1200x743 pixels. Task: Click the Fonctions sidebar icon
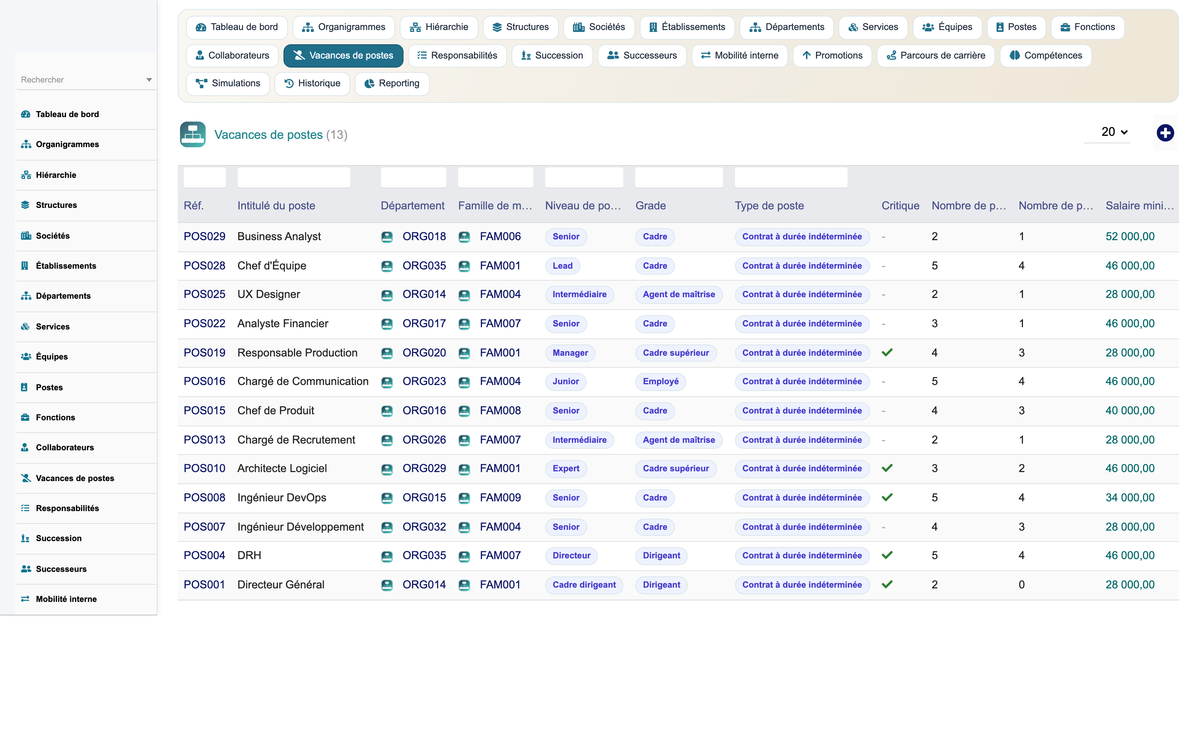click(26, 418)
